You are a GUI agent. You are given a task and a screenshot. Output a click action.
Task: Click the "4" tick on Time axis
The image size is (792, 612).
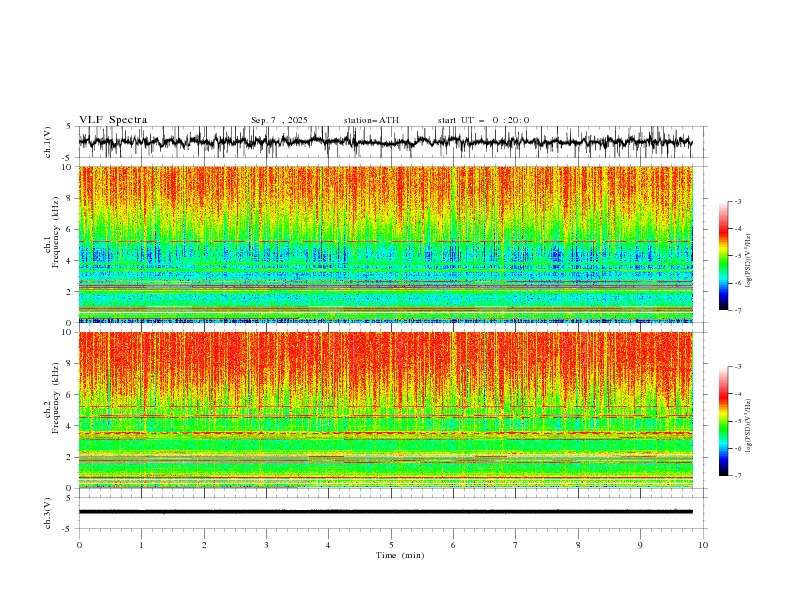328,545
